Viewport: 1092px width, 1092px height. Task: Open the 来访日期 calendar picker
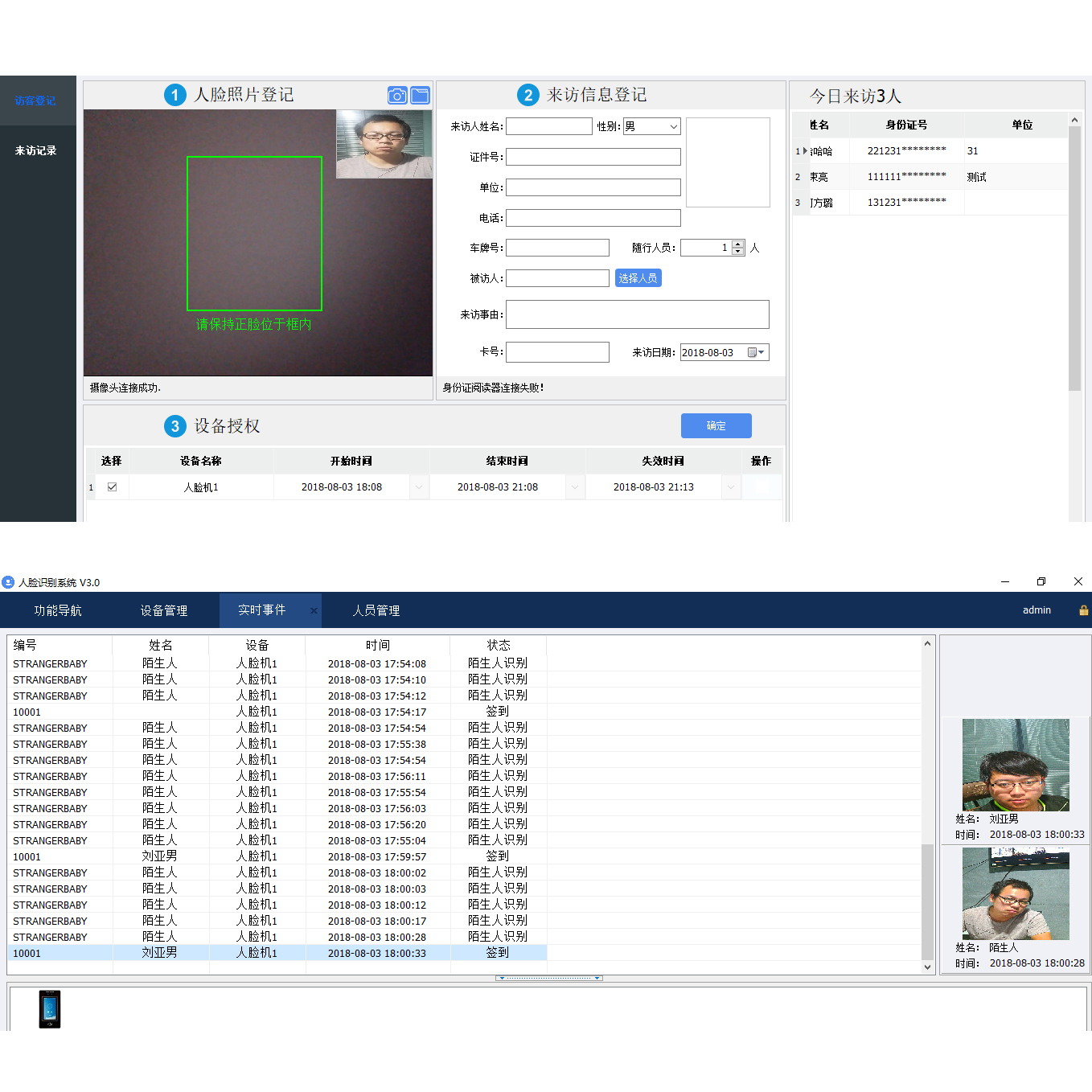pyautogui.click(x=756, y=352)
